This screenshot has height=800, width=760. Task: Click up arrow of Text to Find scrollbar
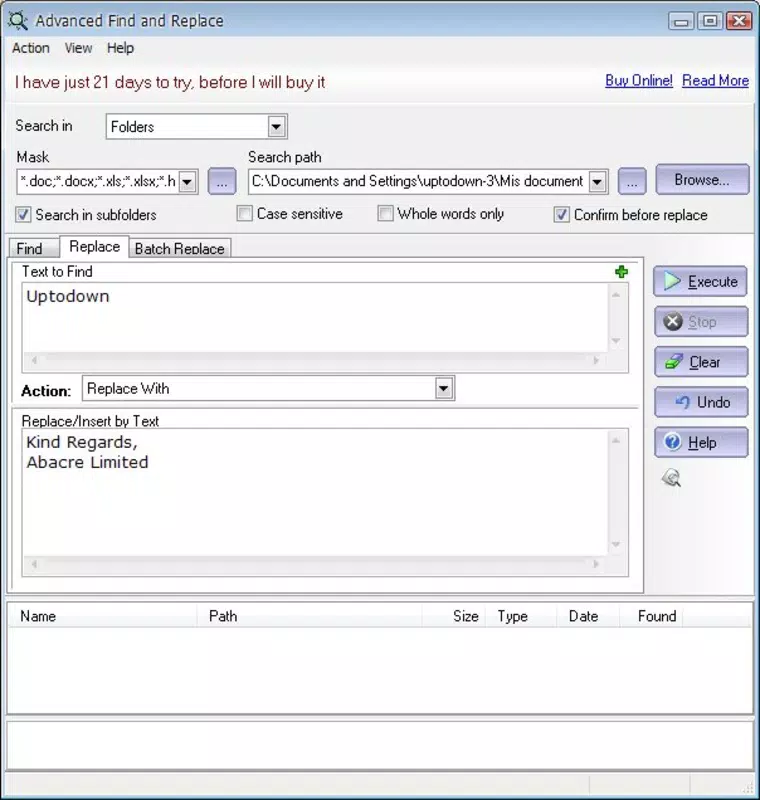(x=616, y=295)
